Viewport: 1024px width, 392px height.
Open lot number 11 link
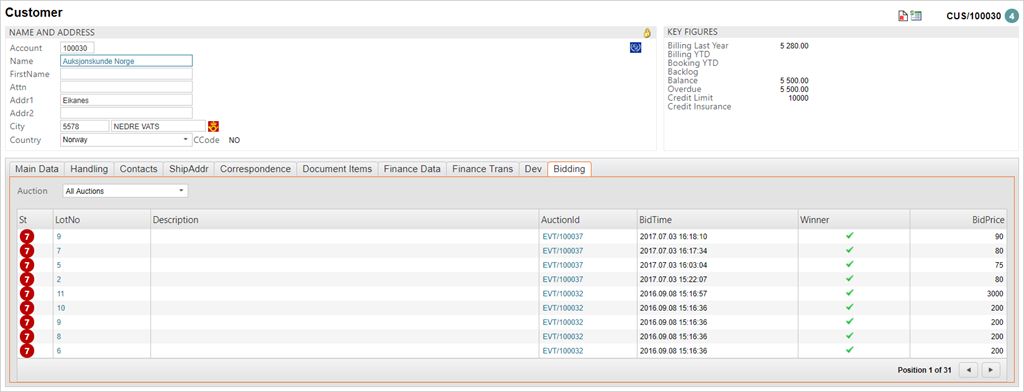61,294
